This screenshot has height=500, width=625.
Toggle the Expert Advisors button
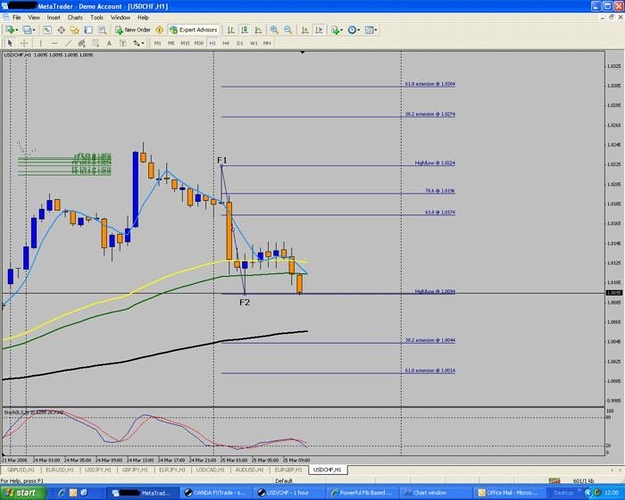(194, 30)
